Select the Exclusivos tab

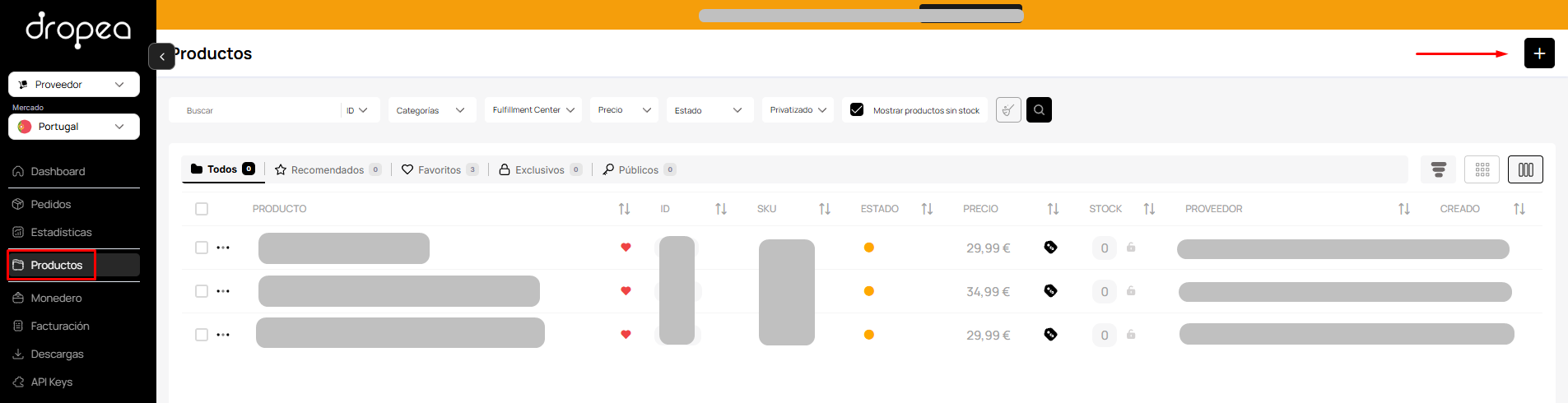pyautogui.click(x=540, y=169)
